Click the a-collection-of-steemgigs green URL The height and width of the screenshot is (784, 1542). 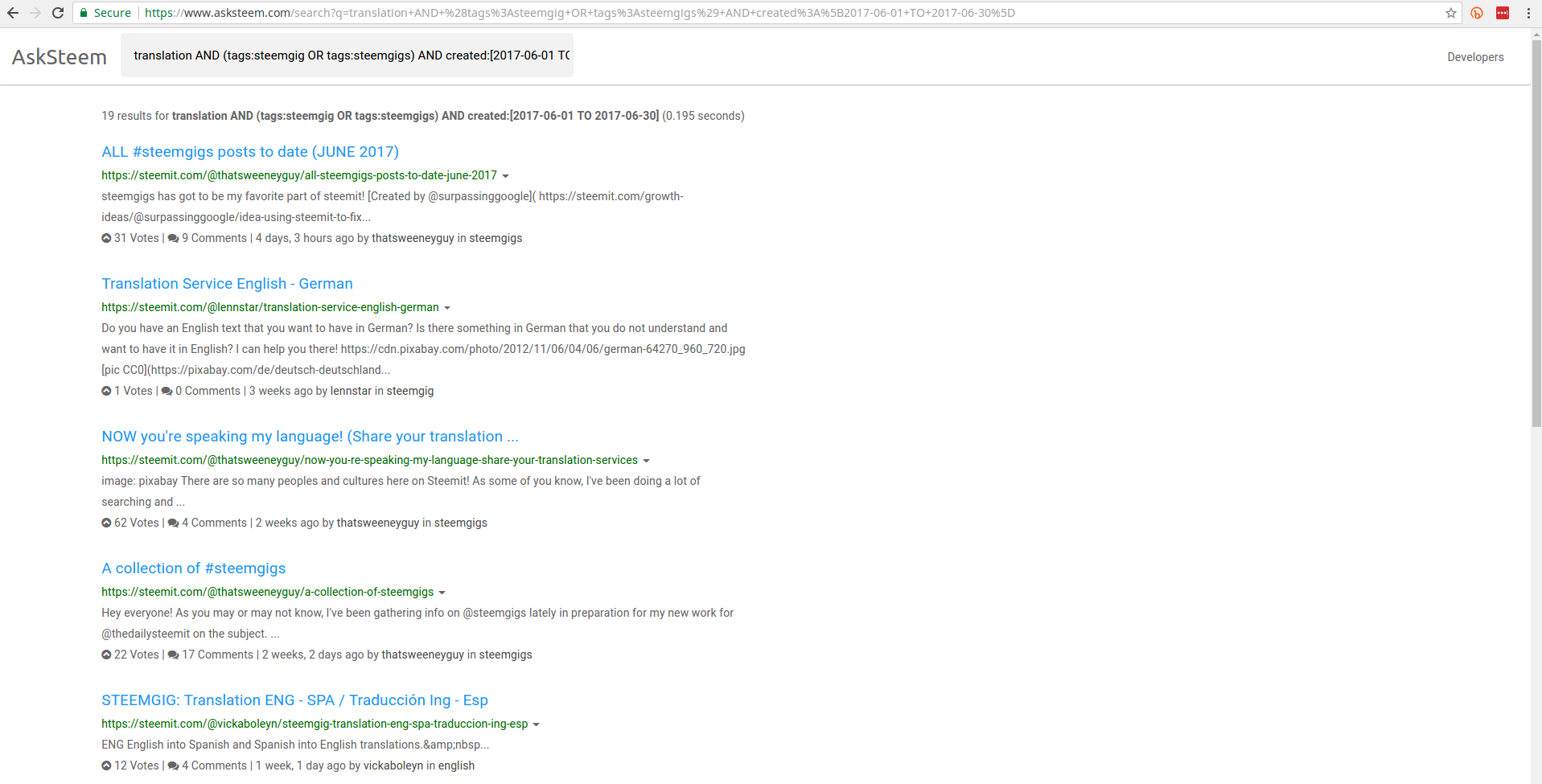[267, 592]
